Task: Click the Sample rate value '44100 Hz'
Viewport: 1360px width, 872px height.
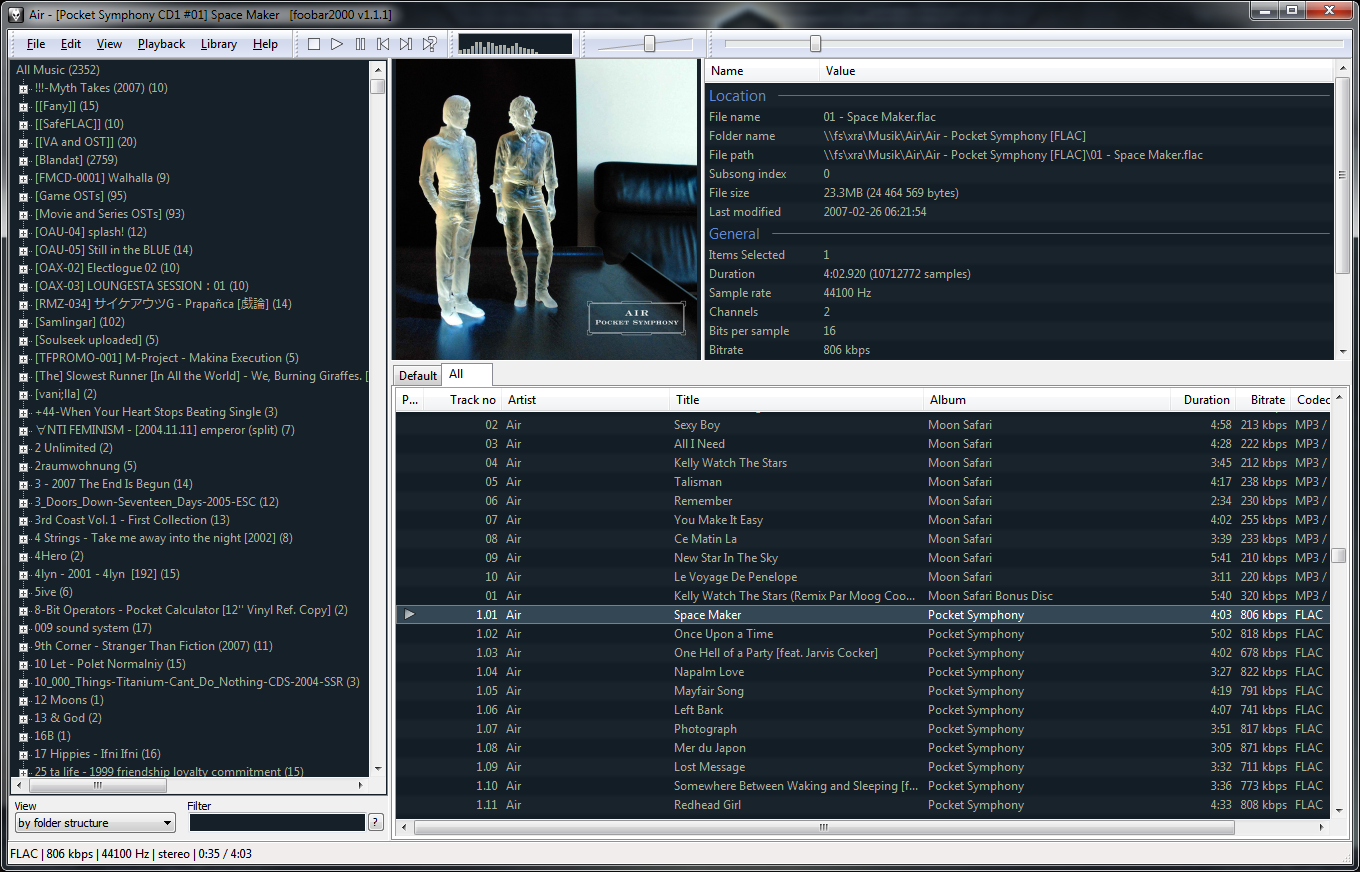Action: pos(847,293)
